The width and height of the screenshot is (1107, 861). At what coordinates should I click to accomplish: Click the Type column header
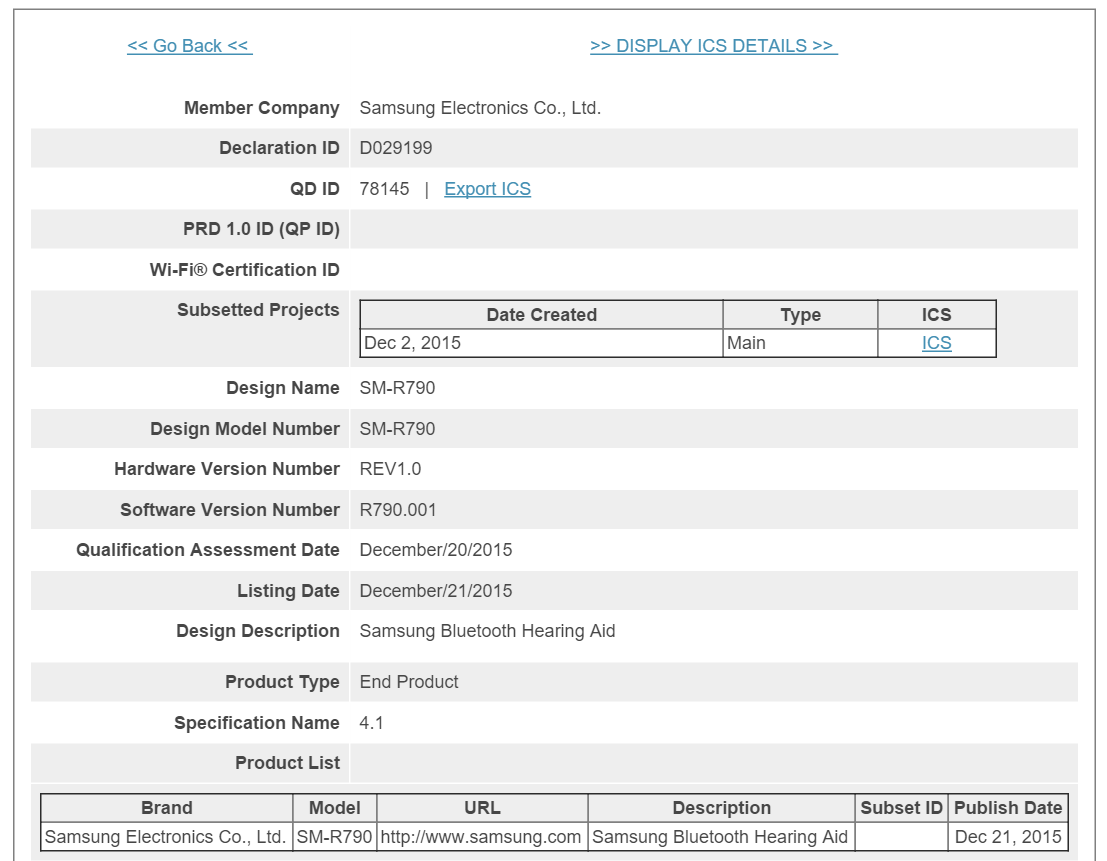(800, 315)
